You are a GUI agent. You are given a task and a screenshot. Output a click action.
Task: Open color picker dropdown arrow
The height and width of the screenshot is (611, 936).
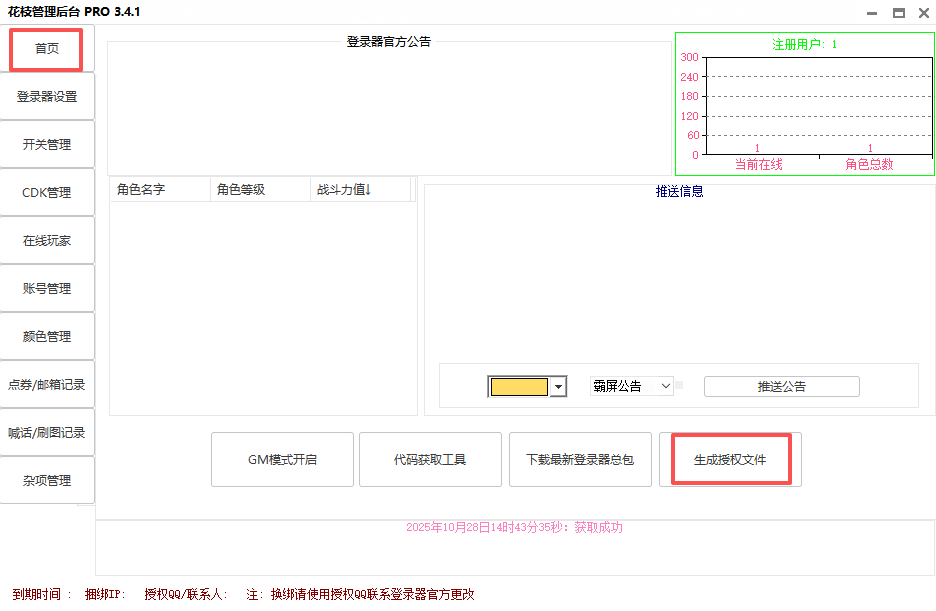pyautogui.click(x=558, y=387)
